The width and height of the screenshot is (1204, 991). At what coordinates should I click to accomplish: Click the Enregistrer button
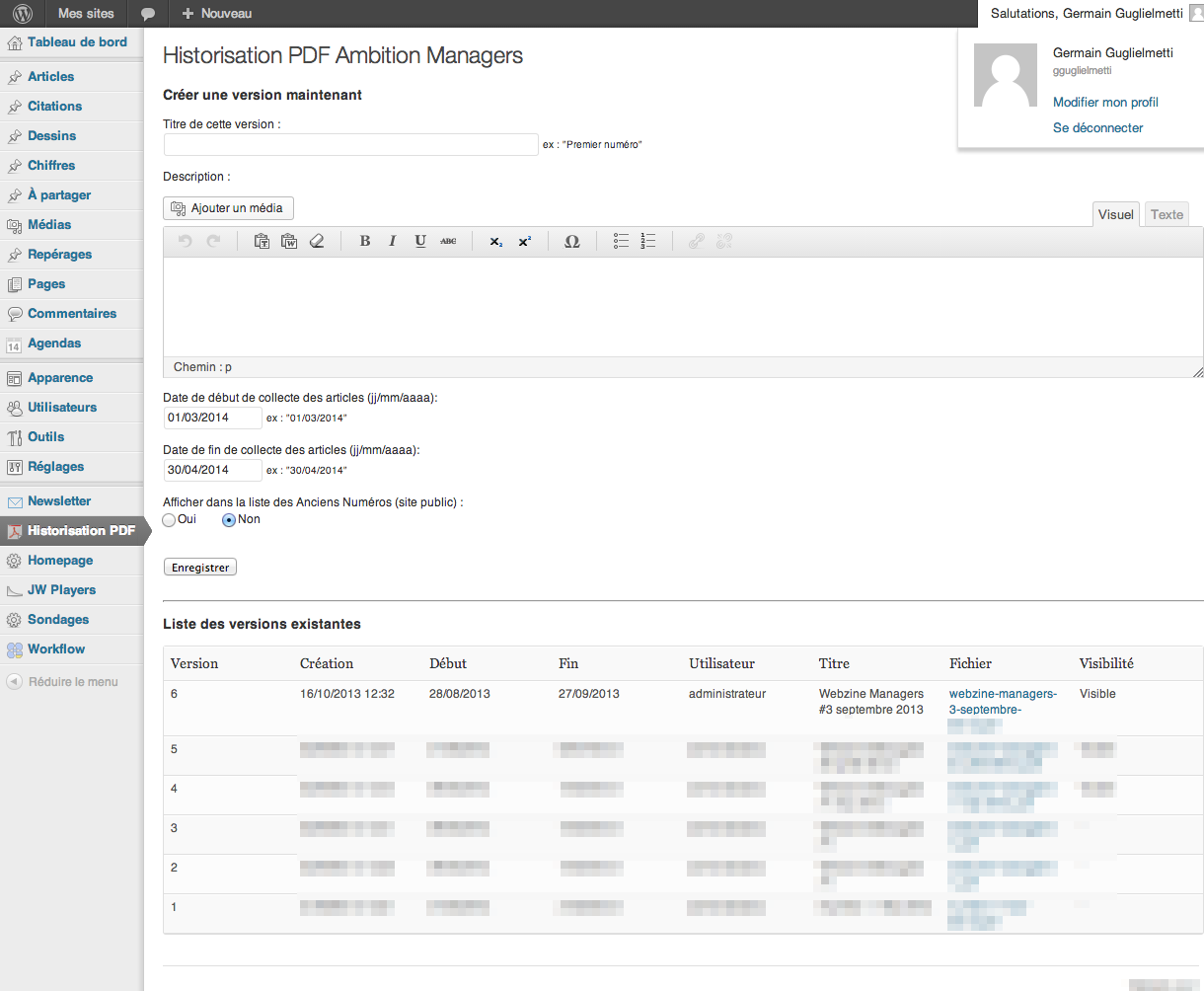[200, 568]
